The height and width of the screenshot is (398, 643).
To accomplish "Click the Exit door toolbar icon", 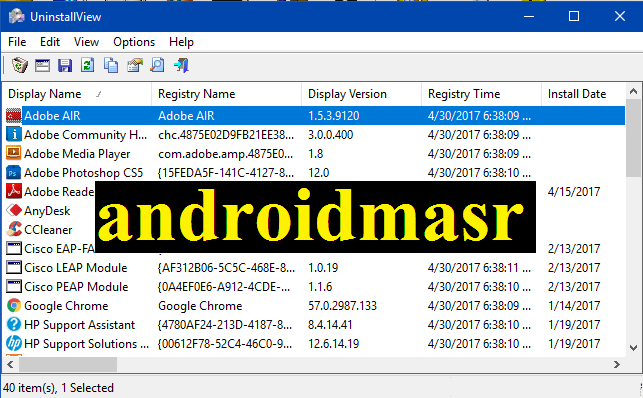I will point(181,65).
